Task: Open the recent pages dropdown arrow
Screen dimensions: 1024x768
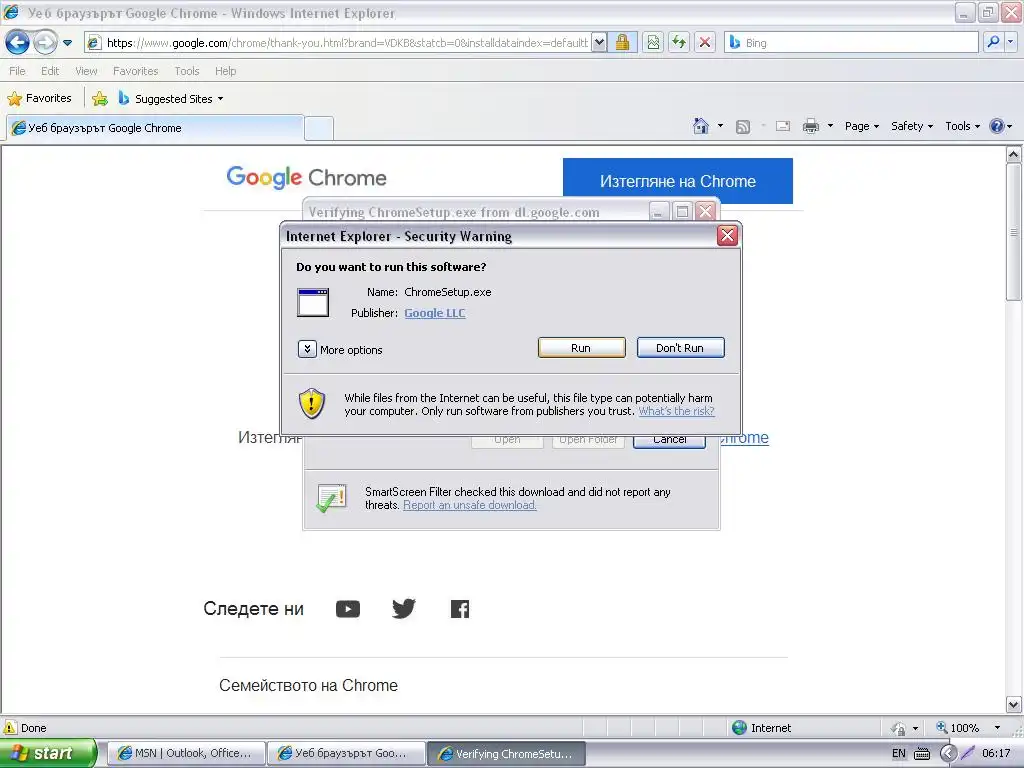Action: (x=67, y=43)
